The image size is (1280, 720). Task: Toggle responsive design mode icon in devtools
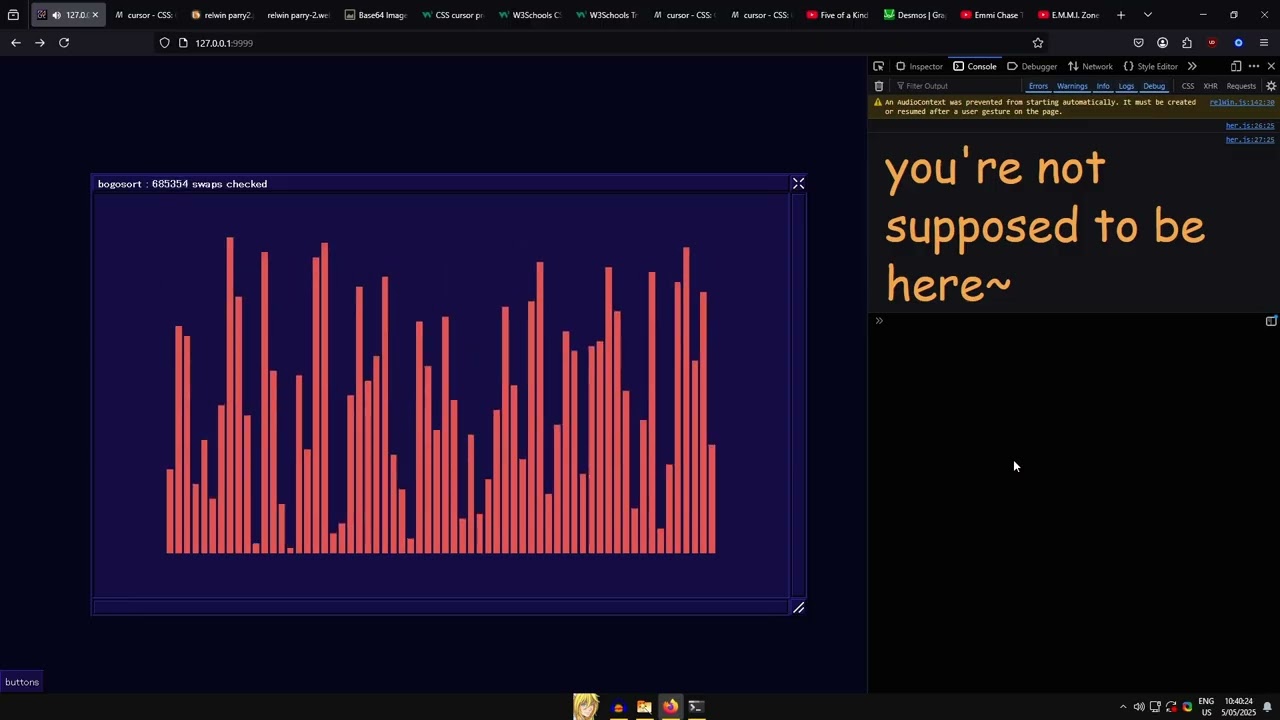click(x=1236, y=66)
